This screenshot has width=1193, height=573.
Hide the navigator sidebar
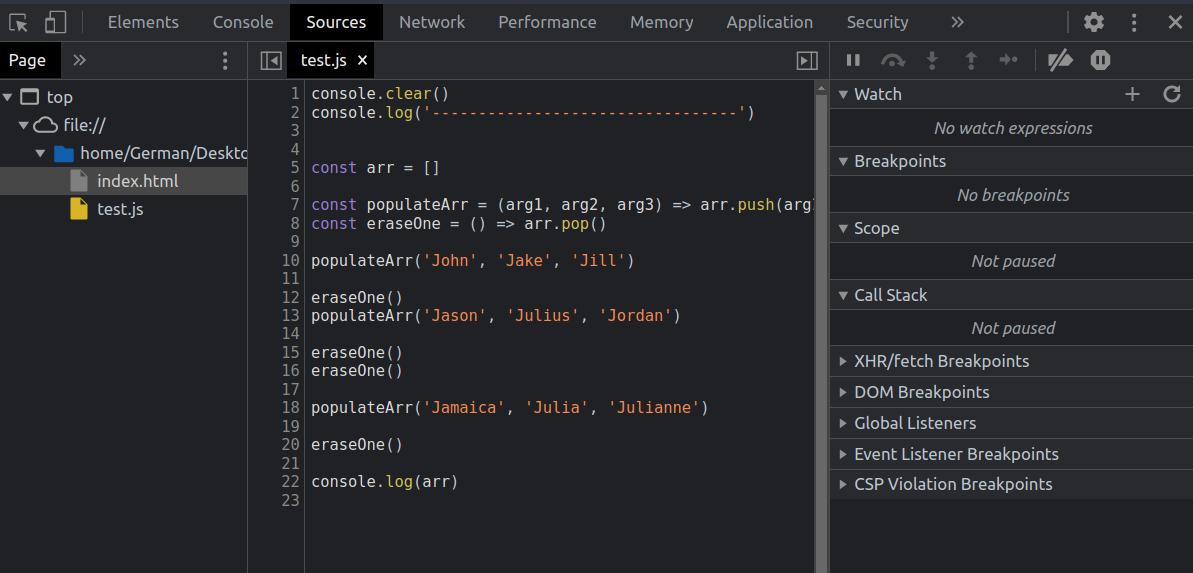(271, 61)
